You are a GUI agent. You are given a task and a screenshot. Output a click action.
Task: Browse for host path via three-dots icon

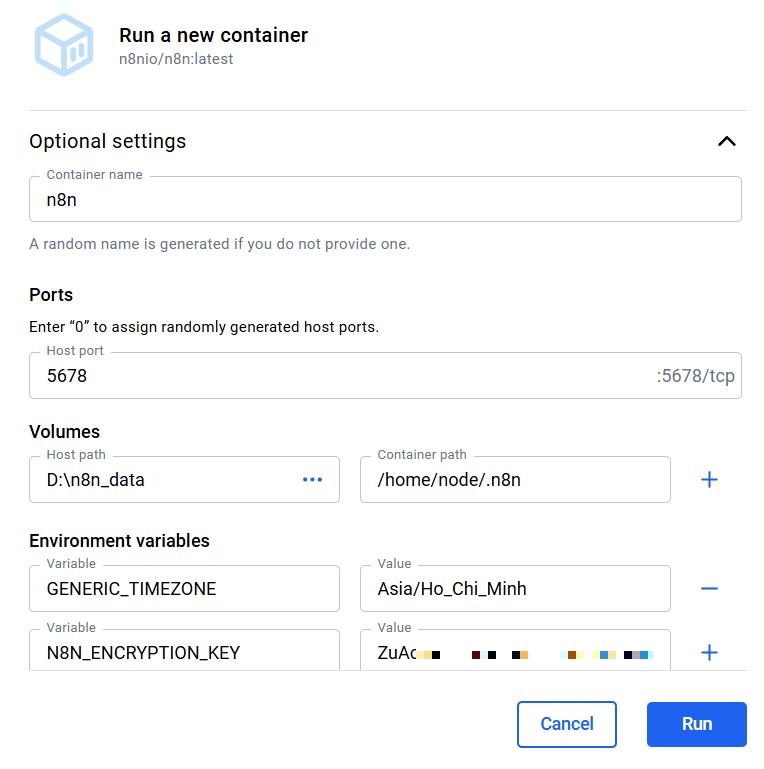(312, 480)
